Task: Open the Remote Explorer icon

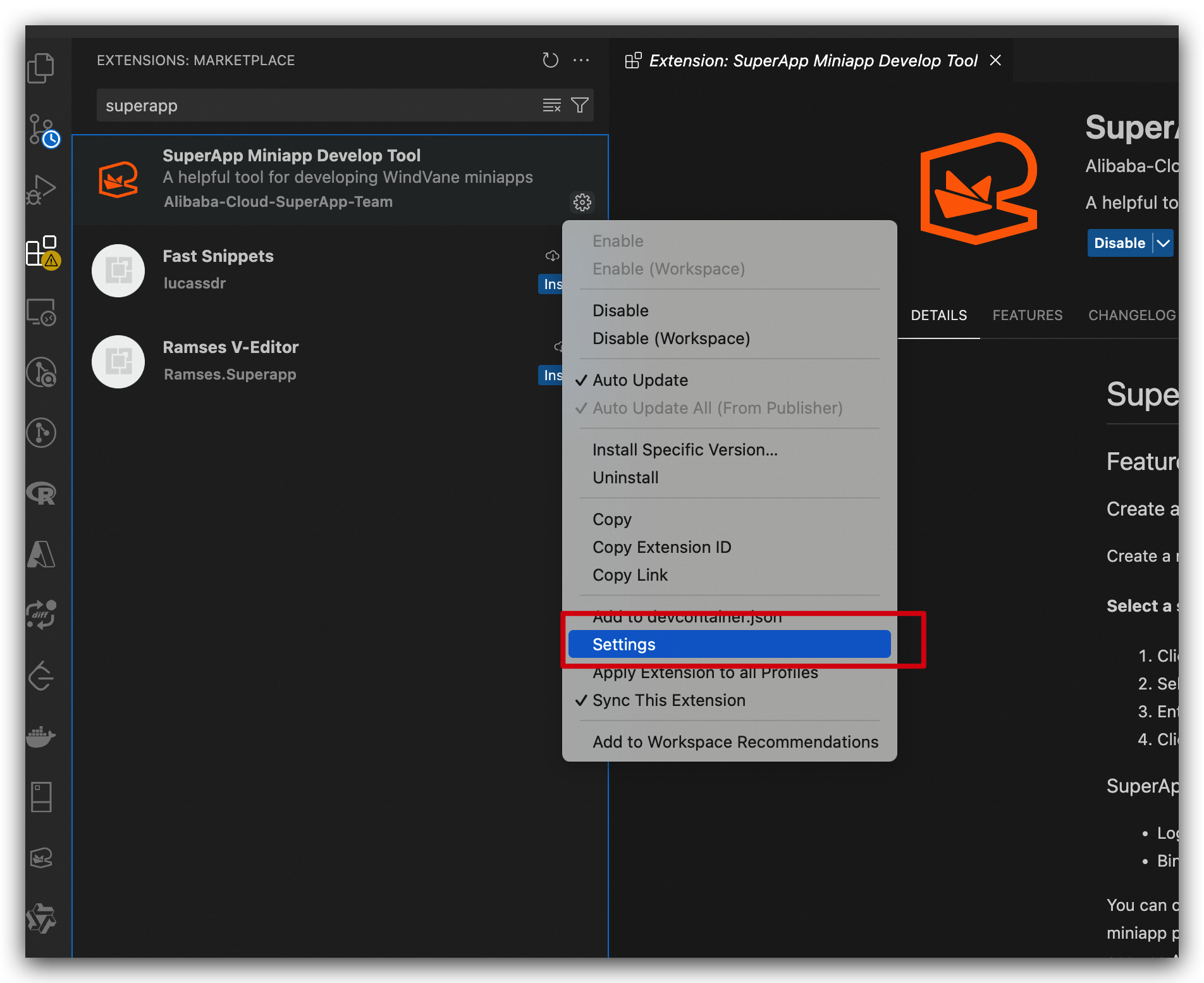Action: pyautogui.click(x=41, y=312)
